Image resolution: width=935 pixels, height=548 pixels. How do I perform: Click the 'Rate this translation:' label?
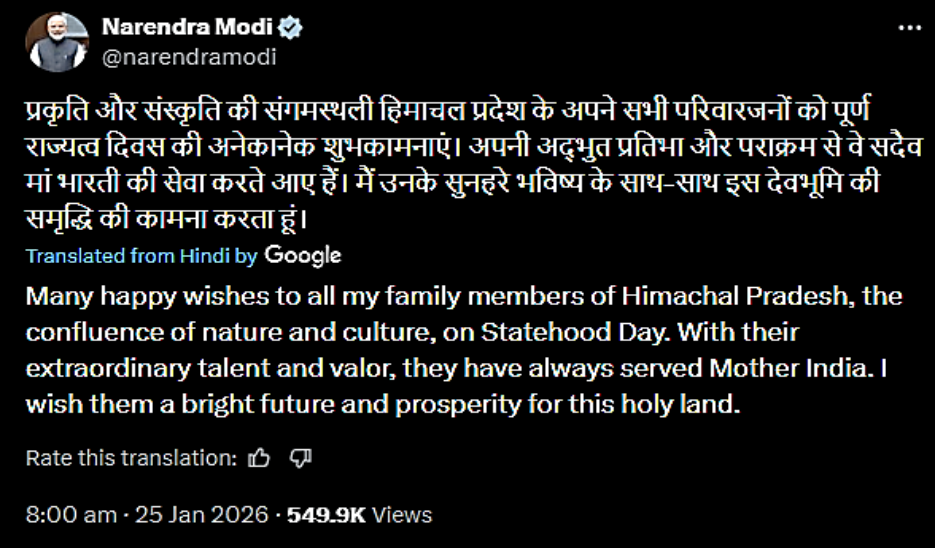pyautogui.click(x=131, y=458)
